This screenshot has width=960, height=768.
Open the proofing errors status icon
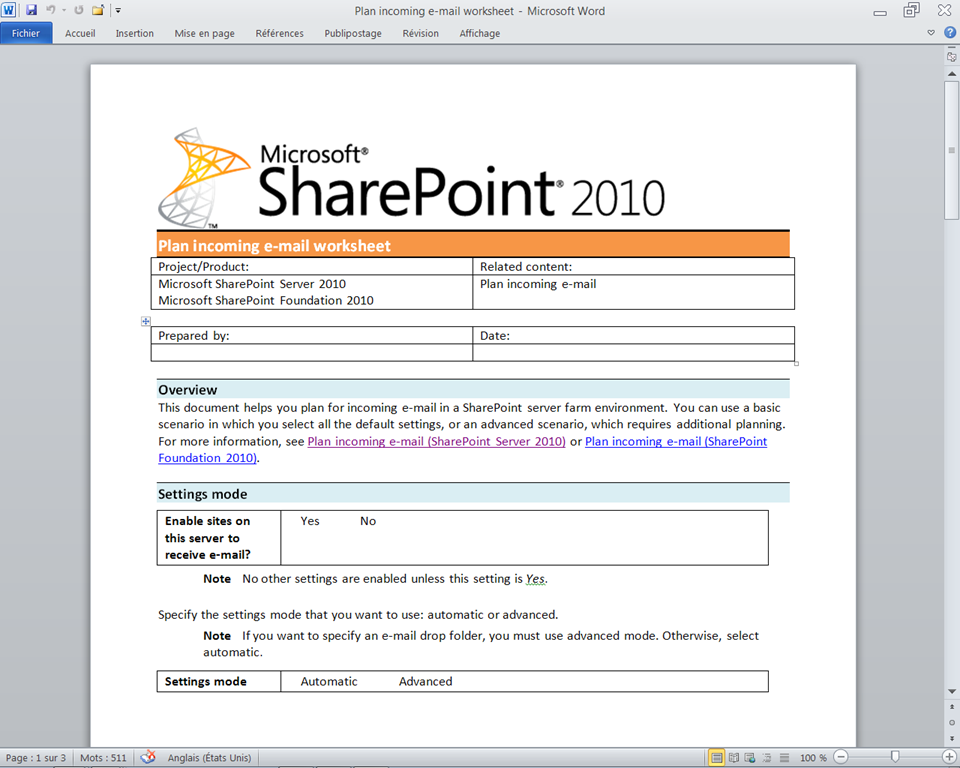point(148,758)
